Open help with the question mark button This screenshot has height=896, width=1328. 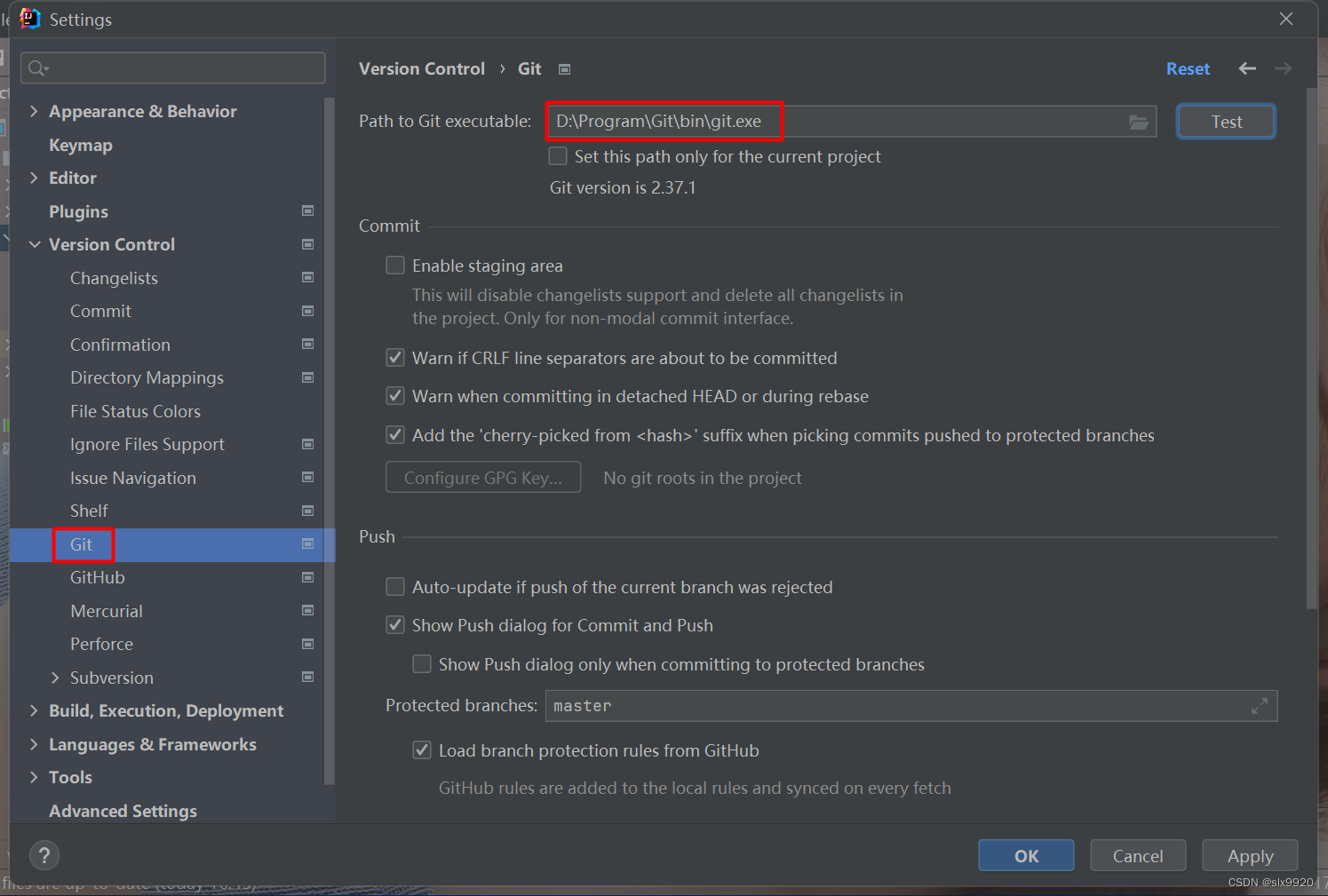click(44, 856)
